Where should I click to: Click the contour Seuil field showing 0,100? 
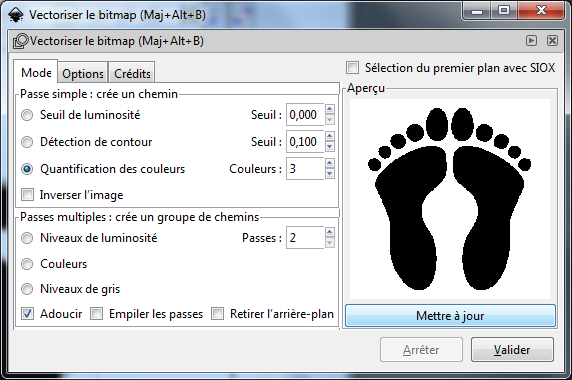[x=305, y=141]
